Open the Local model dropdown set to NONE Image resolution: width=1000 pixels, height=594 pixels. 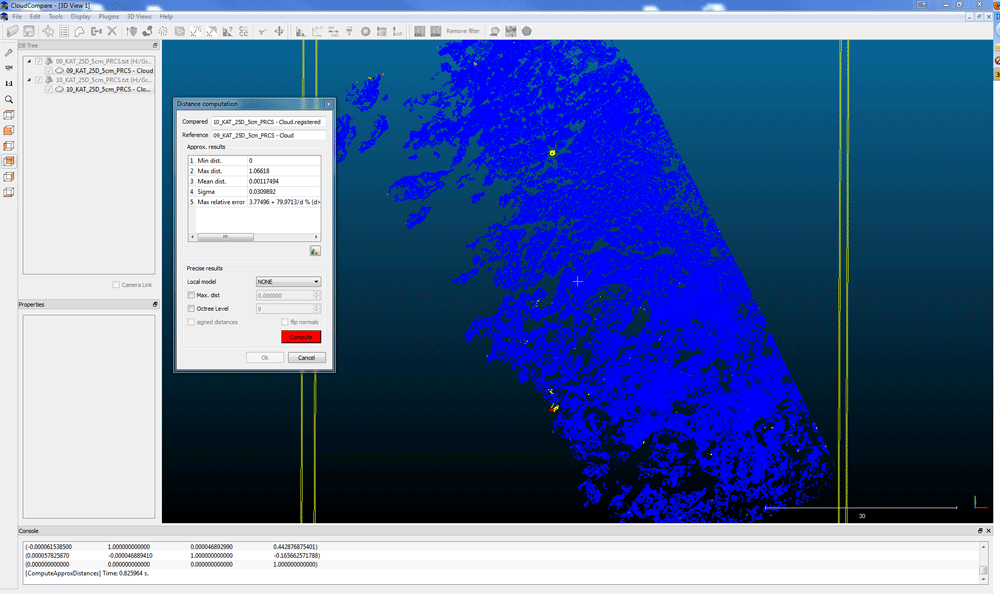[288, 281]
